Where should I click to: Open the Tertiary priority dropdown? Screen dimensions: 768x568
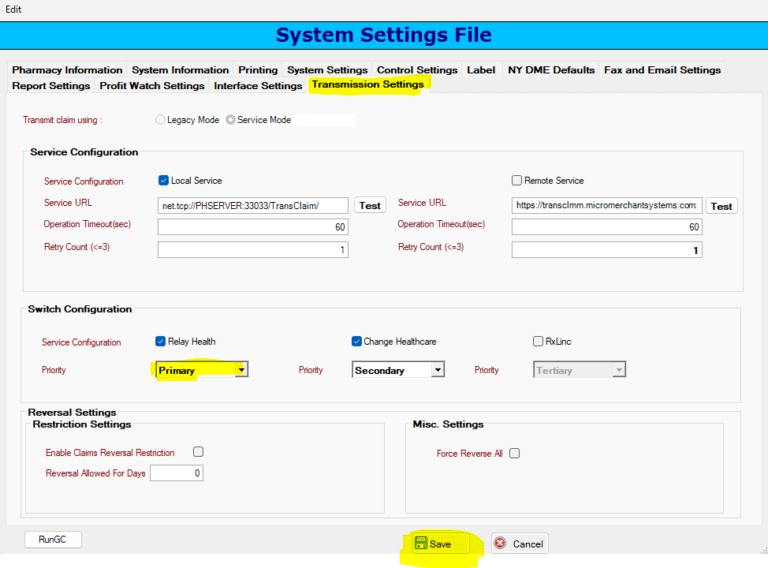point(619,370)
